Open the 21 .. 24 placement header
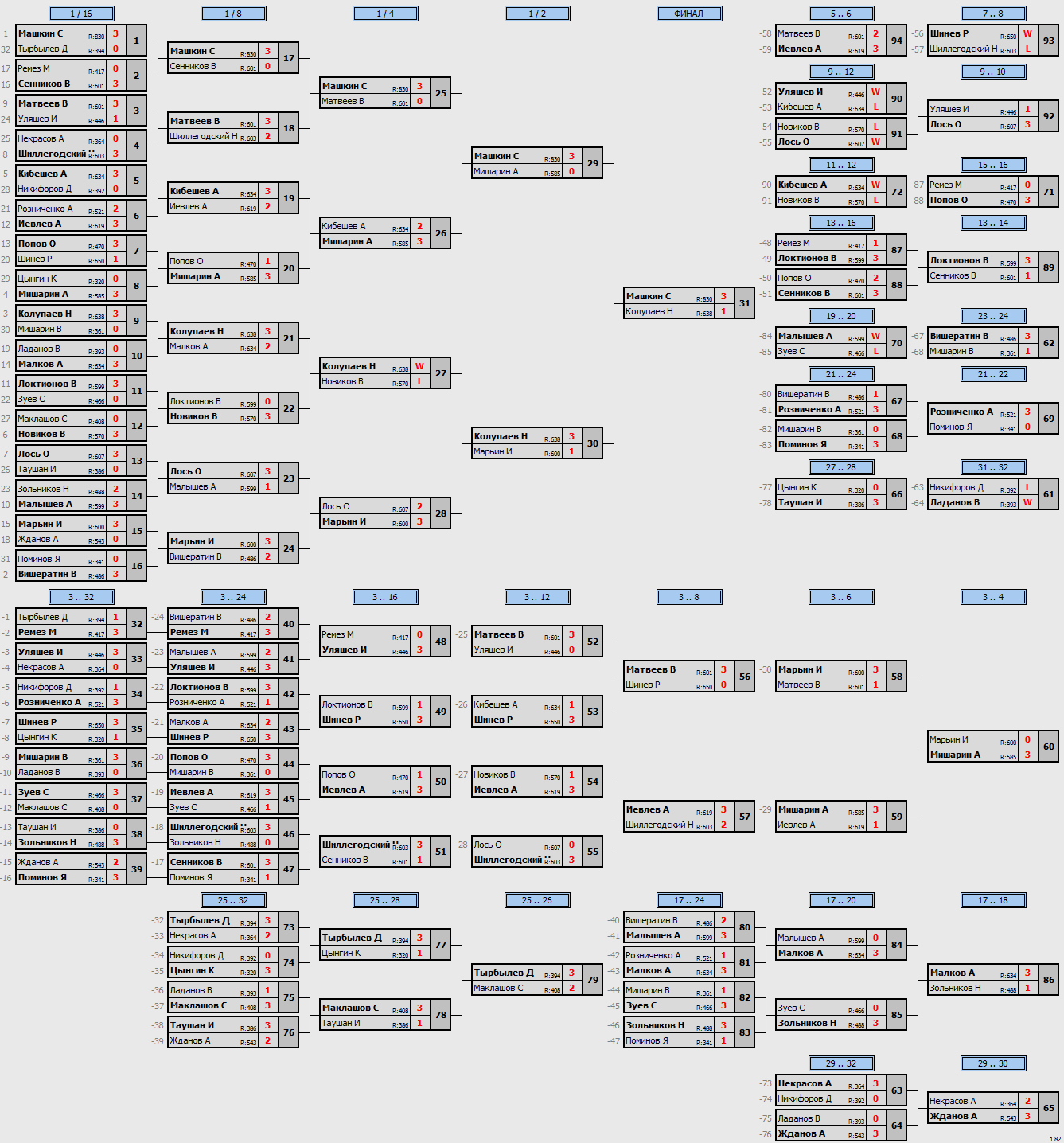Viewport: 1064px width, 1143px height. click(841, 374)
